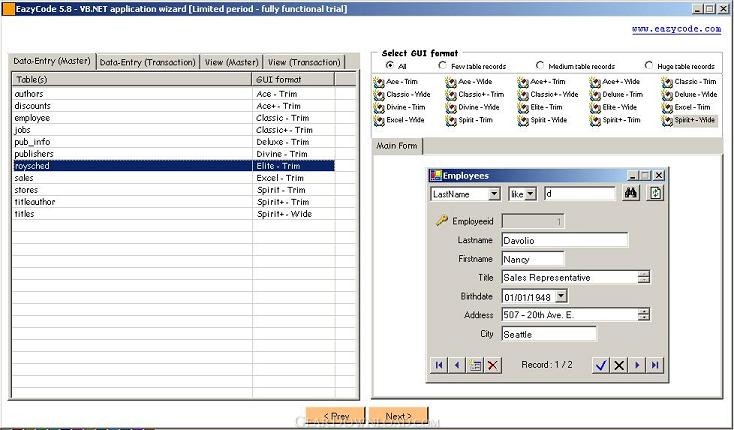This screenshot has height=430, width=734.
Task: Select the titles table row
Action: (174, 214)
